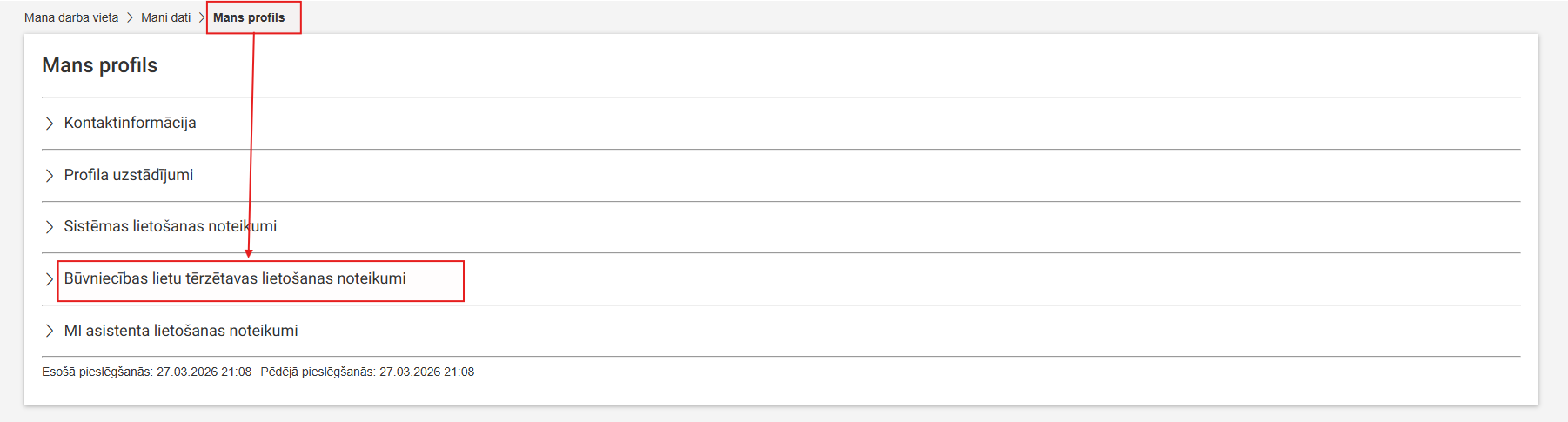Go to Mana darba vieta breadcrumb

click(x=71, y=17)
